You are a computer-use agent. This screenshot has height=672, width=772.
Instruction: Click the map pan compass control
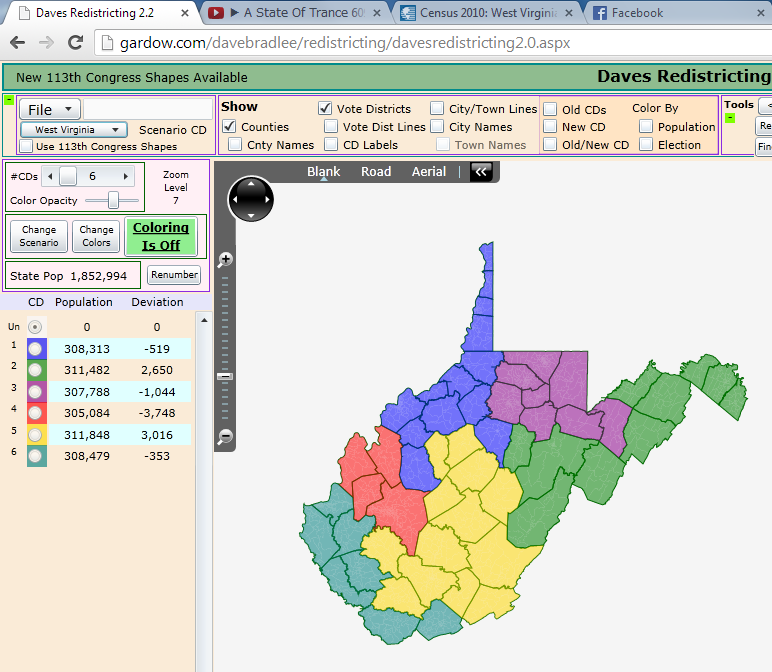(x=250, y=199)
